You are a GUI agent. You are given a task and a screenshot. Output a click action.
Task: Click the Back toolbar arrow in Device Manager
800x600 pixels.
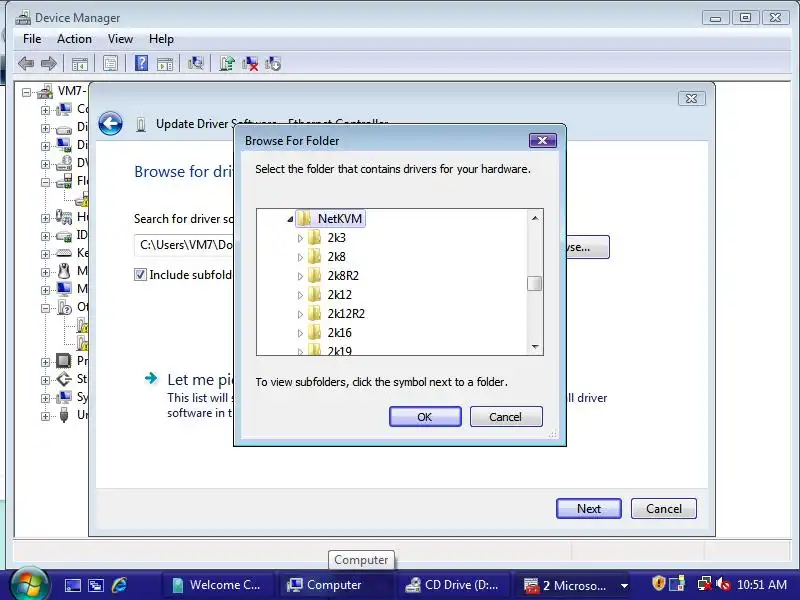tap(26, 64)
